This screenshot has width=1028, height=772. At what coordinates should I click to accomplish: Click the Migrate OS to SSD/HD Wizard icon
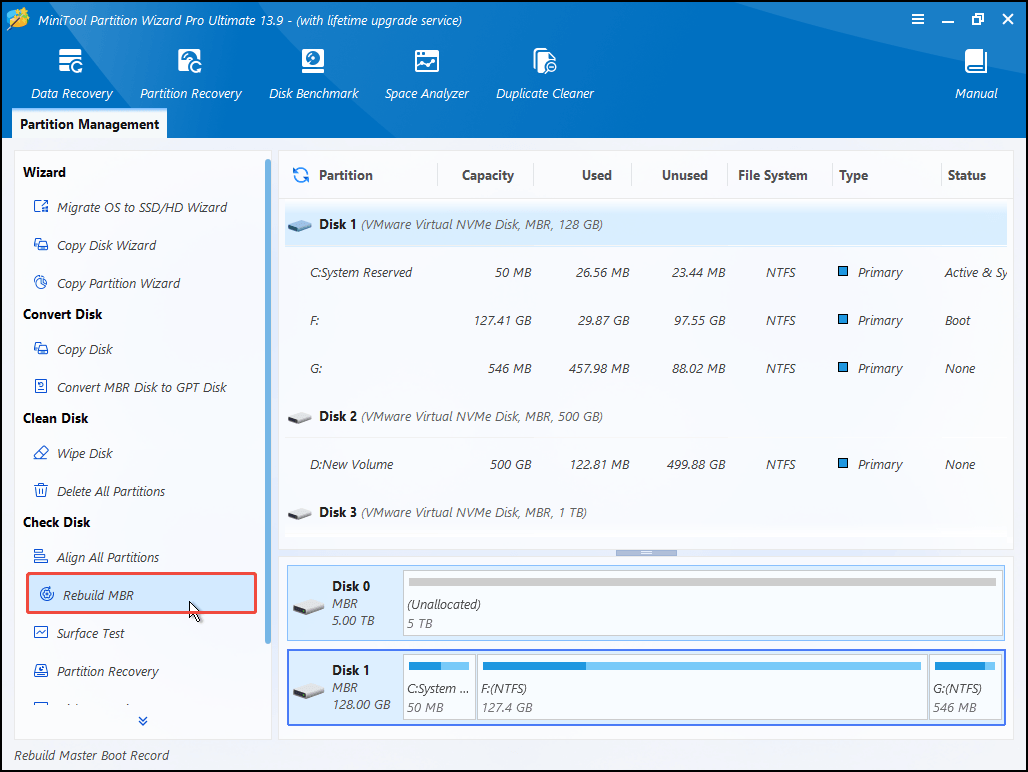(41, 206)
